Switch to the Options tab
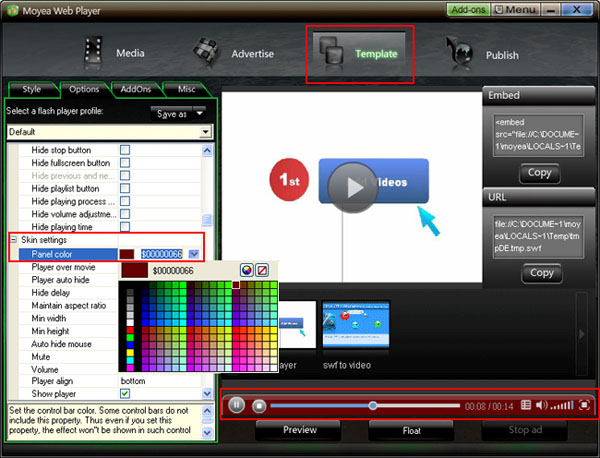600x458 pixels. [84, 89]
